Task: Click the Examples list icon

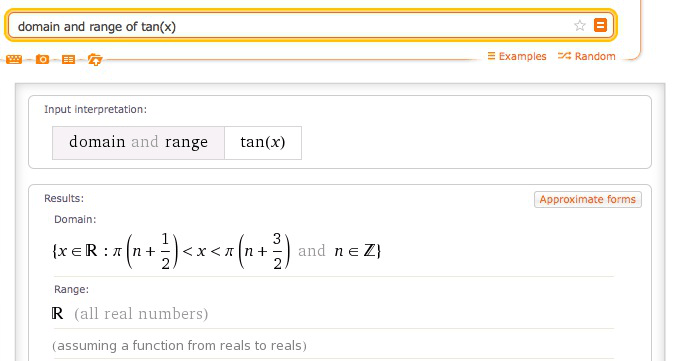Action: (491, 56)
